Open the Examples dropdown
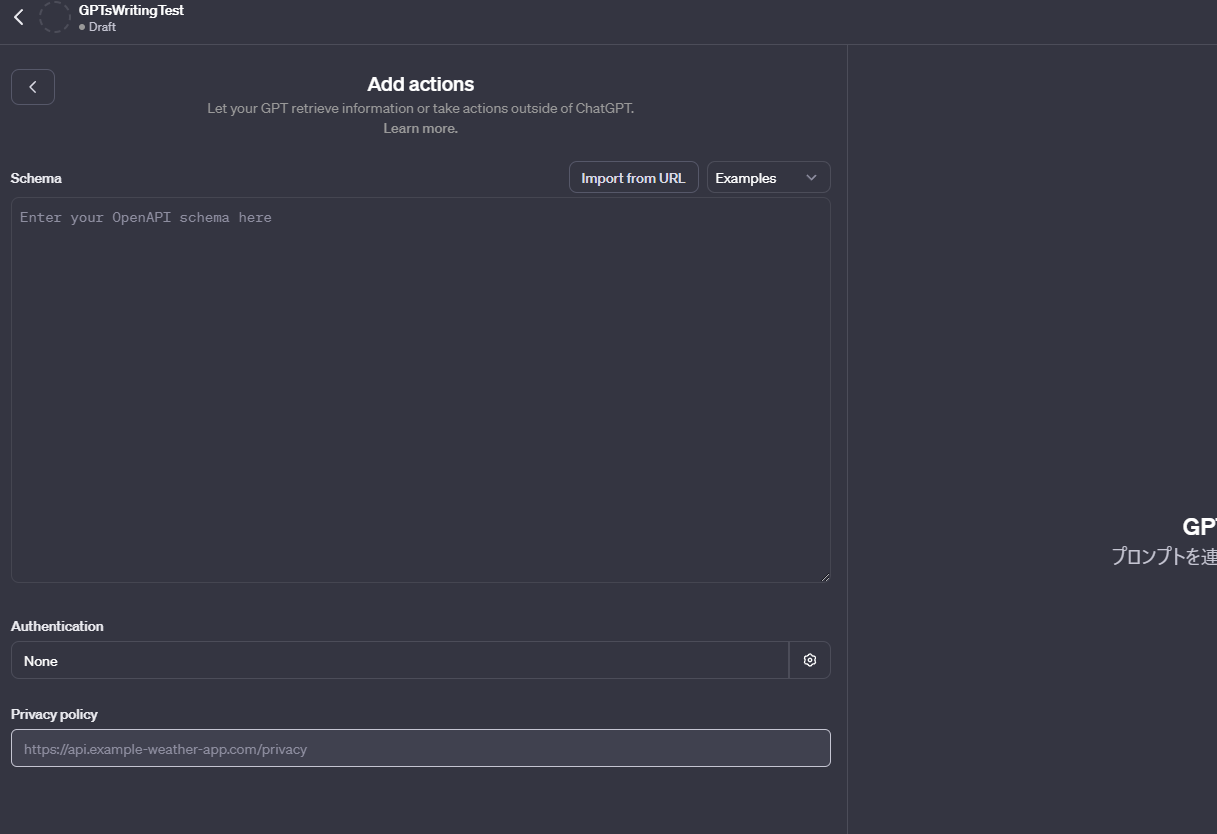The width and height of the screenshot is (1217, 834). pos(767,178)
